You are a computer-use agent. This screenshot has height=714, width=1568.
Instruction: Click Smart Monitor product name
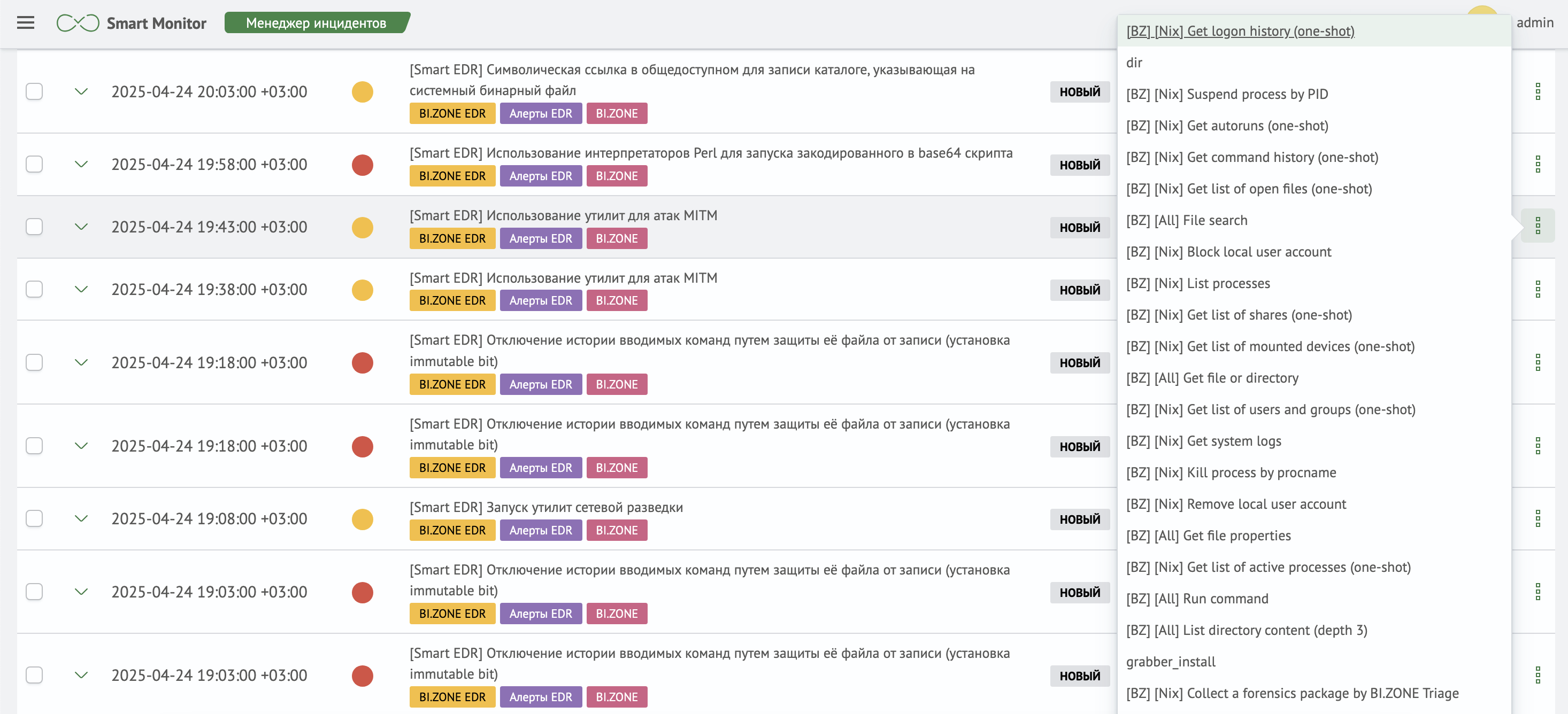(x=157, y=23)
